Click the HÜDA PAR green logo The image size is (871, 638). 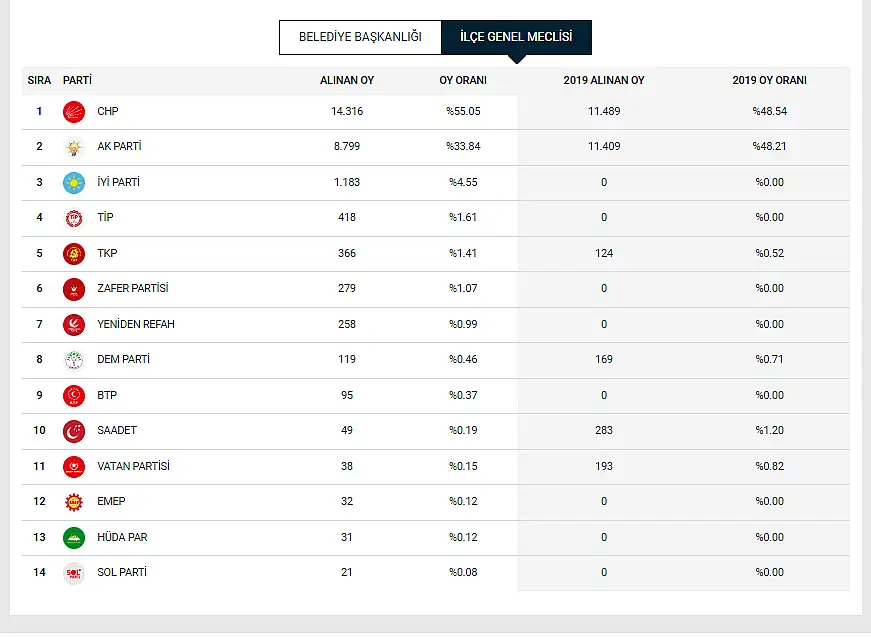pyautogui.click(x=74, y=538)
